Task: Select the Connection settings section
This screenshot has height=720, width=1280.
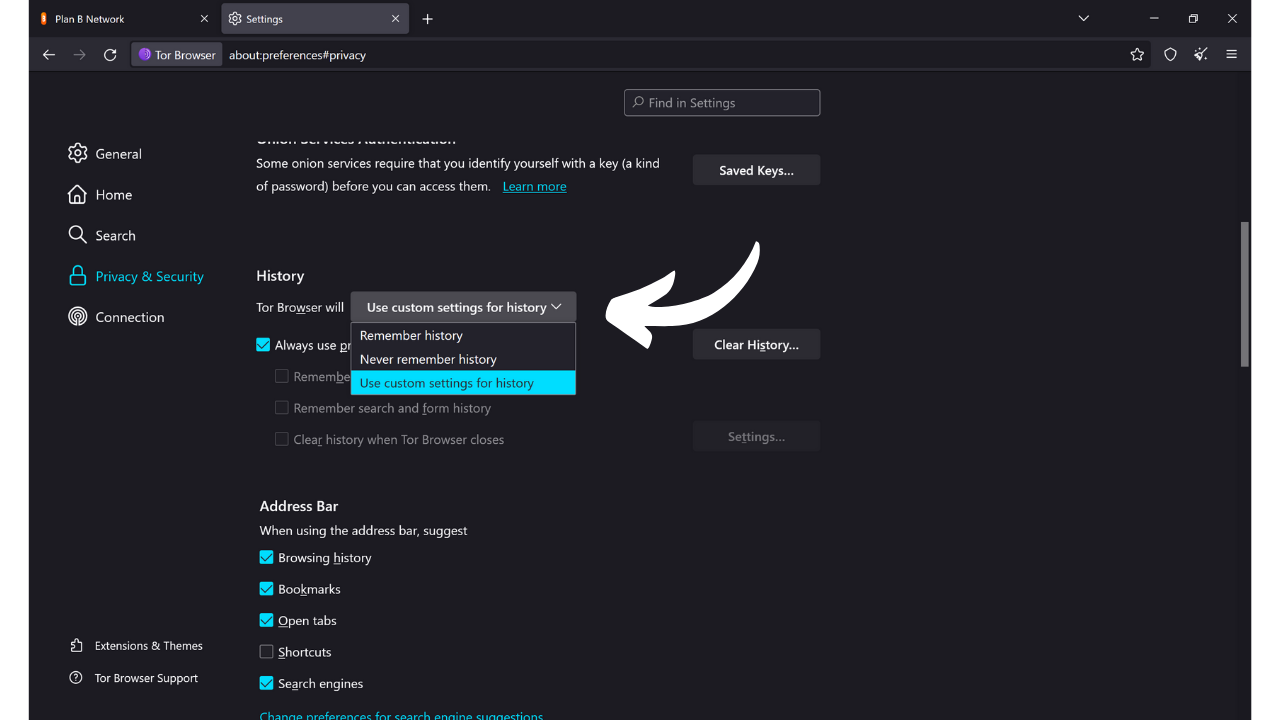Action: 128,316
